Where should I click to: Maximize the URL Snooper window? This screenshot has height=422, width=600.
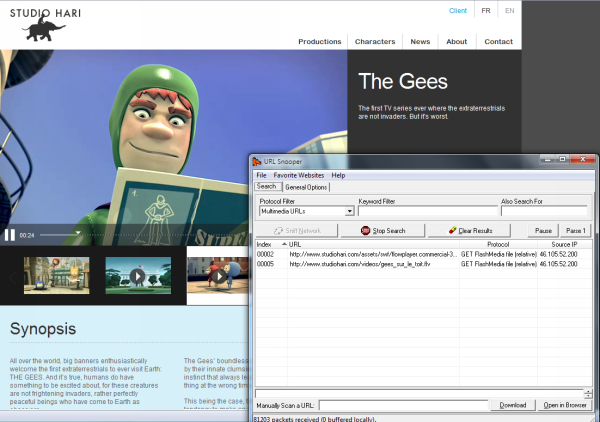pyautogui.click(x=562, y=159)
